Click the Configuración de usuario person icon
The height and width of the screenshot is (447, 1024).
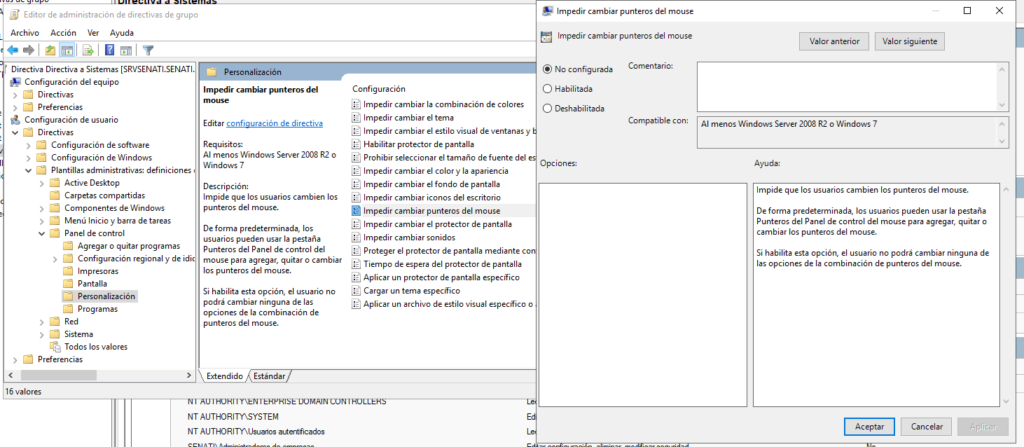(16, 120)
